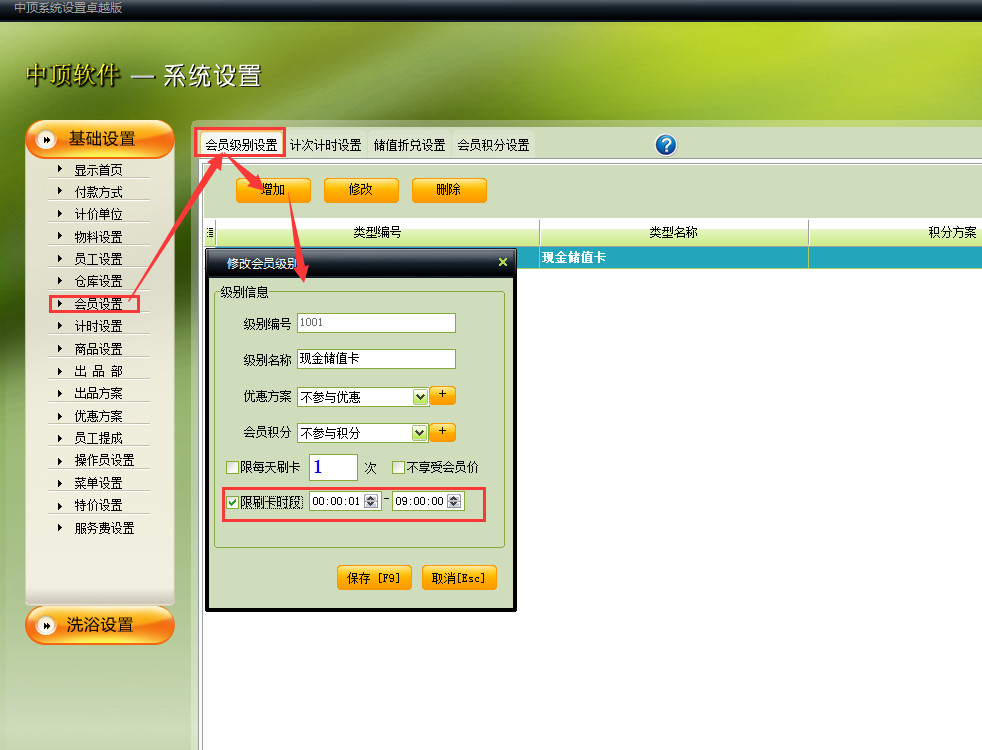Click the plus button next to 优惠方案

pyautogui.click(x=443, y=395)
